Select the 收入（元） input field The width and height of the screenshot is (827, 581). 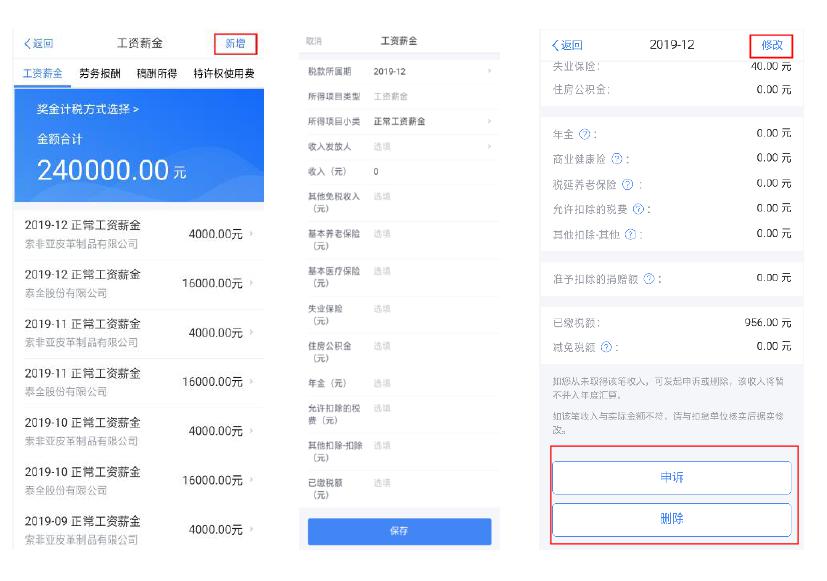399,171
